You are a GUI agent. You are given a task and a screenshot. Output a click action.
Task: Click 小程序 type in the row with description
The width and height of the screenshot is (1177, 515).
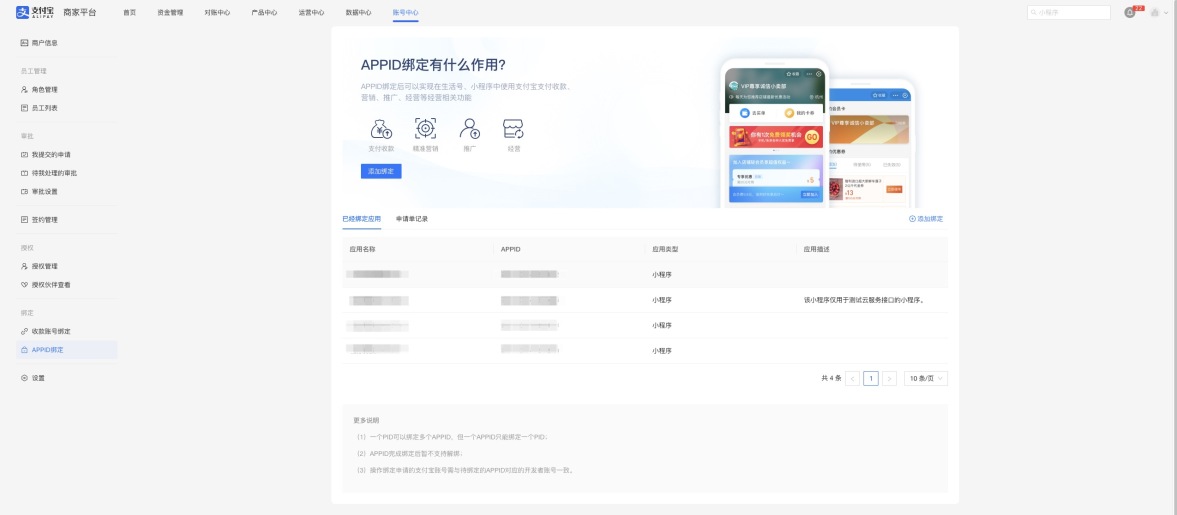point(661,300)
